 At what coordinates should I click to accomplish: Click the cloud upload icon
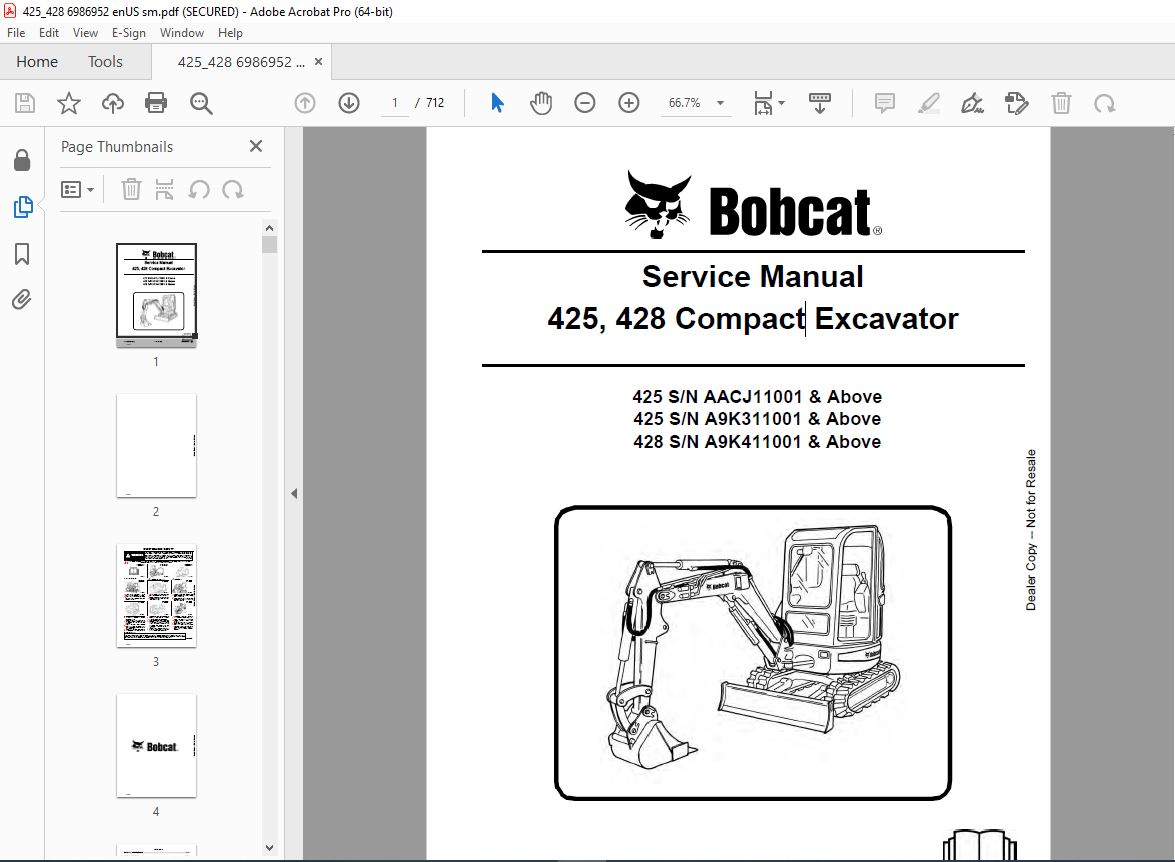[113, 103]
